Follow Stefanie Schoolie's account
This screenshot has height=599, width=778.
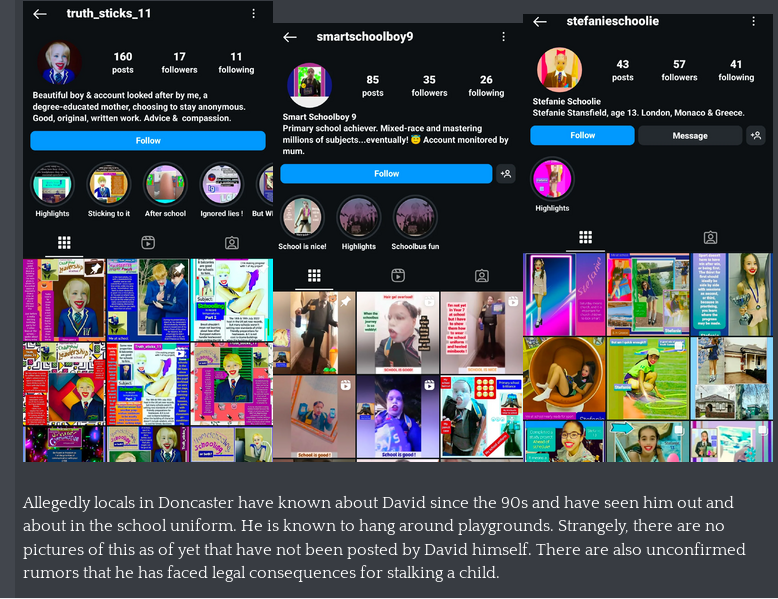tap(582, 135)
